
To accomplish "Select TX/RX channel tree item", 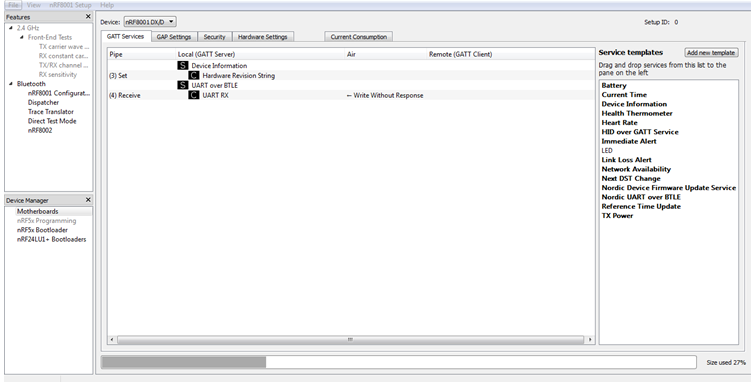I will (x=64, y=65).
